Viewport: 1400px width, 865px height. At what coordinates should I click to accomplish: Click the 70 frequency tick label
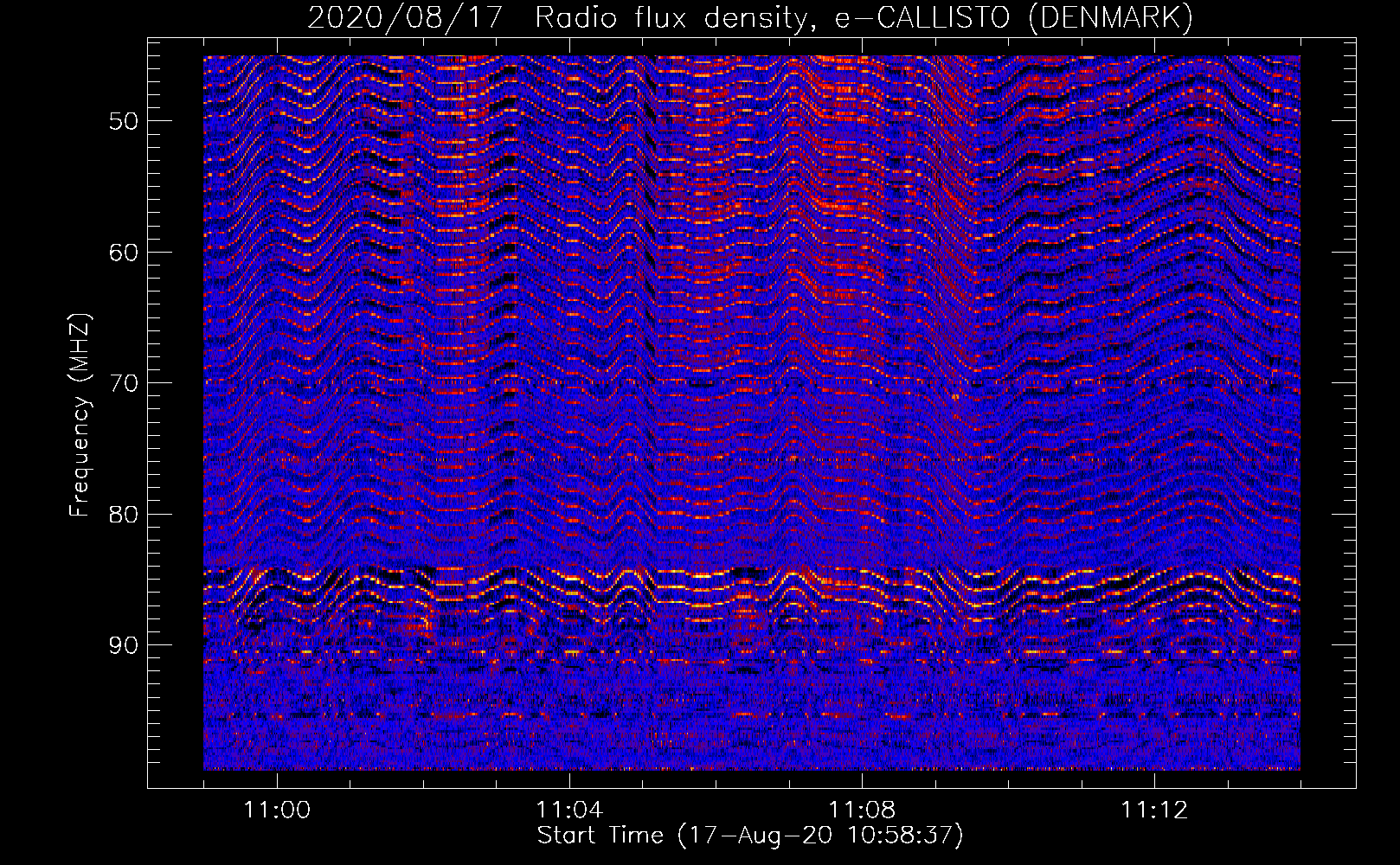click(x=123, y=383)
